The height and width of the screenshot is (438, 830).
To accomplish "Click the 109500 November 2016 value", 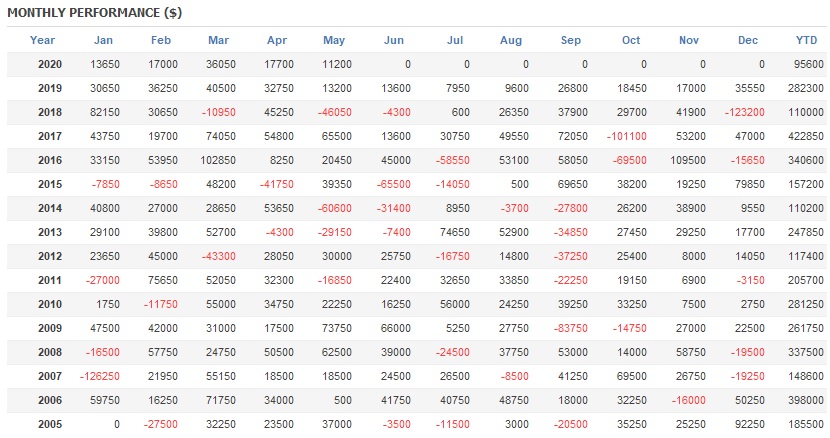I will (x=685, y=160).
